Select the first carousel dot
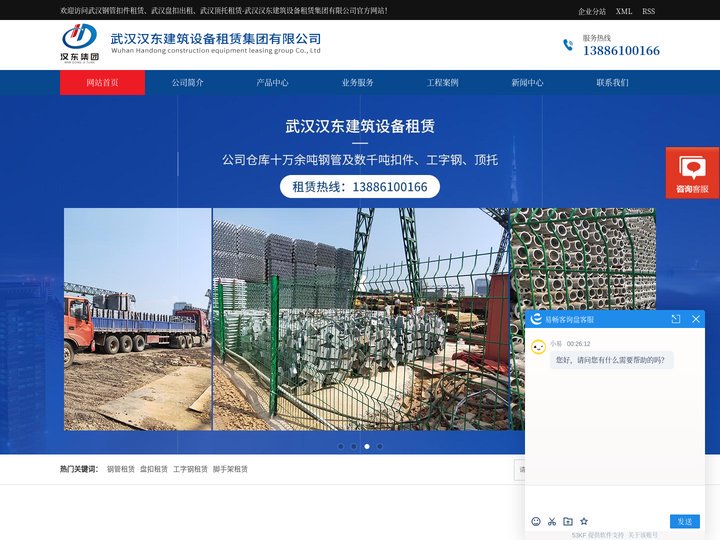 click(341, 446)
